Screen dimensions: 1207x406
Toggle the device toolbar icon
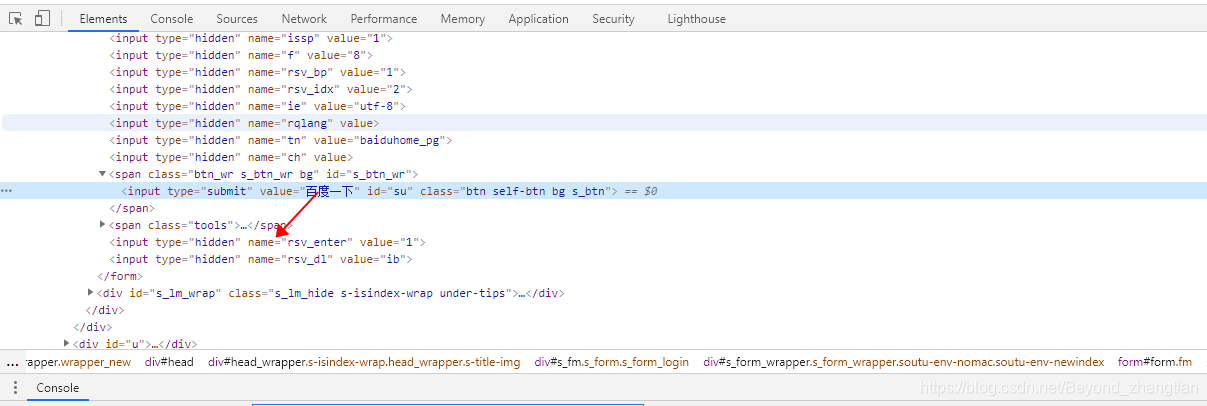click(42, 18)
